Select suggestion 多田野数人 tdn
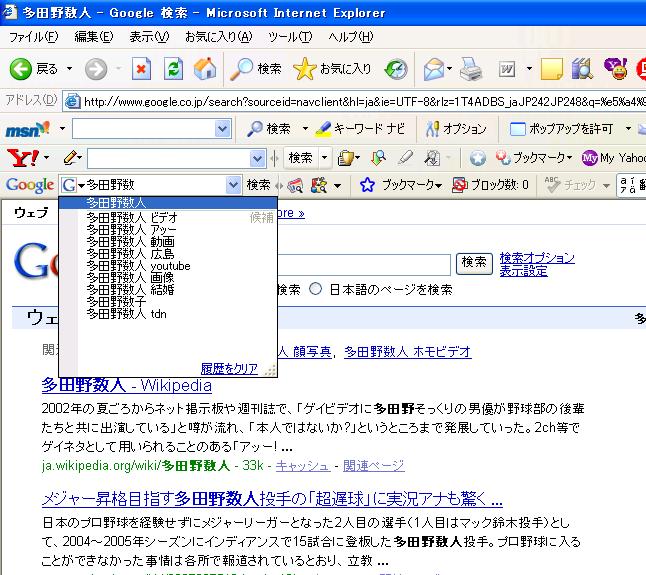 168,314
